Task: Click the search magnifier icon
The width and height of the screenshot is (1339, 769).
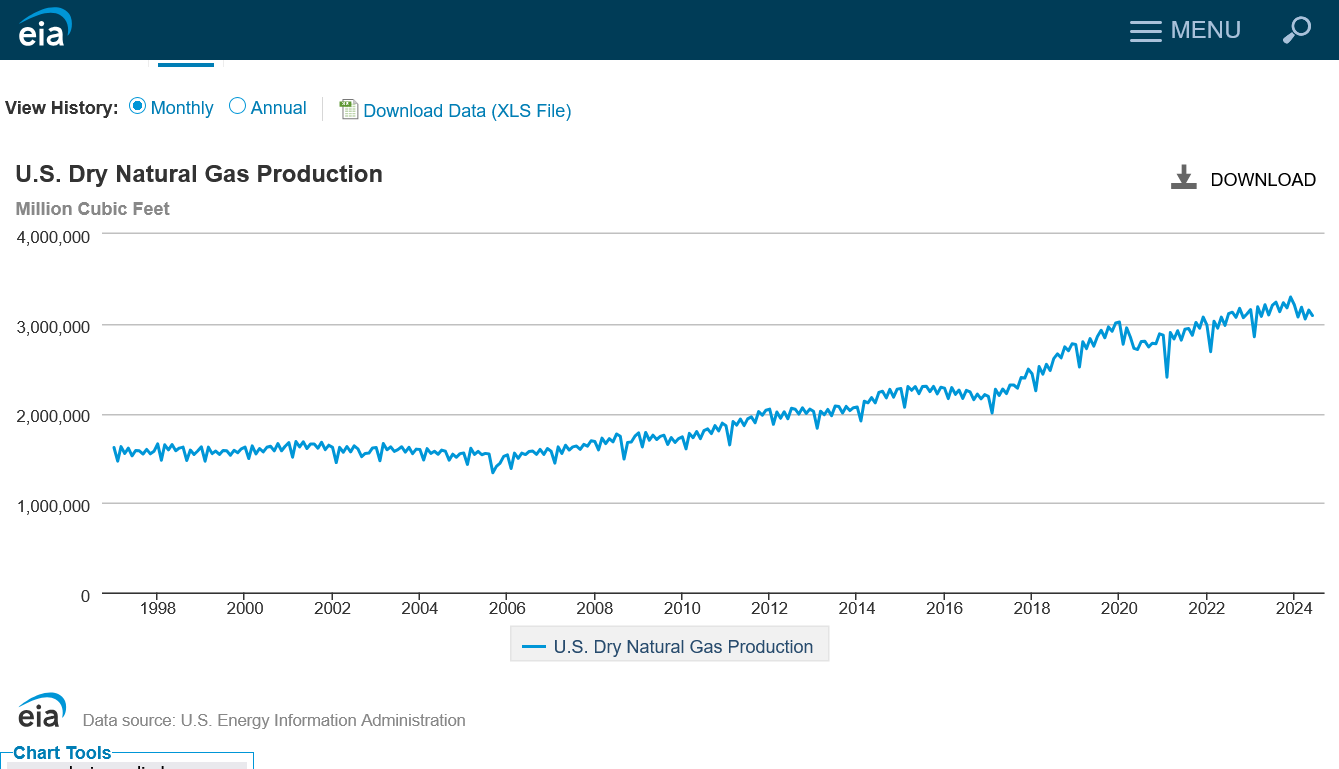Action: coord(1296,30)
